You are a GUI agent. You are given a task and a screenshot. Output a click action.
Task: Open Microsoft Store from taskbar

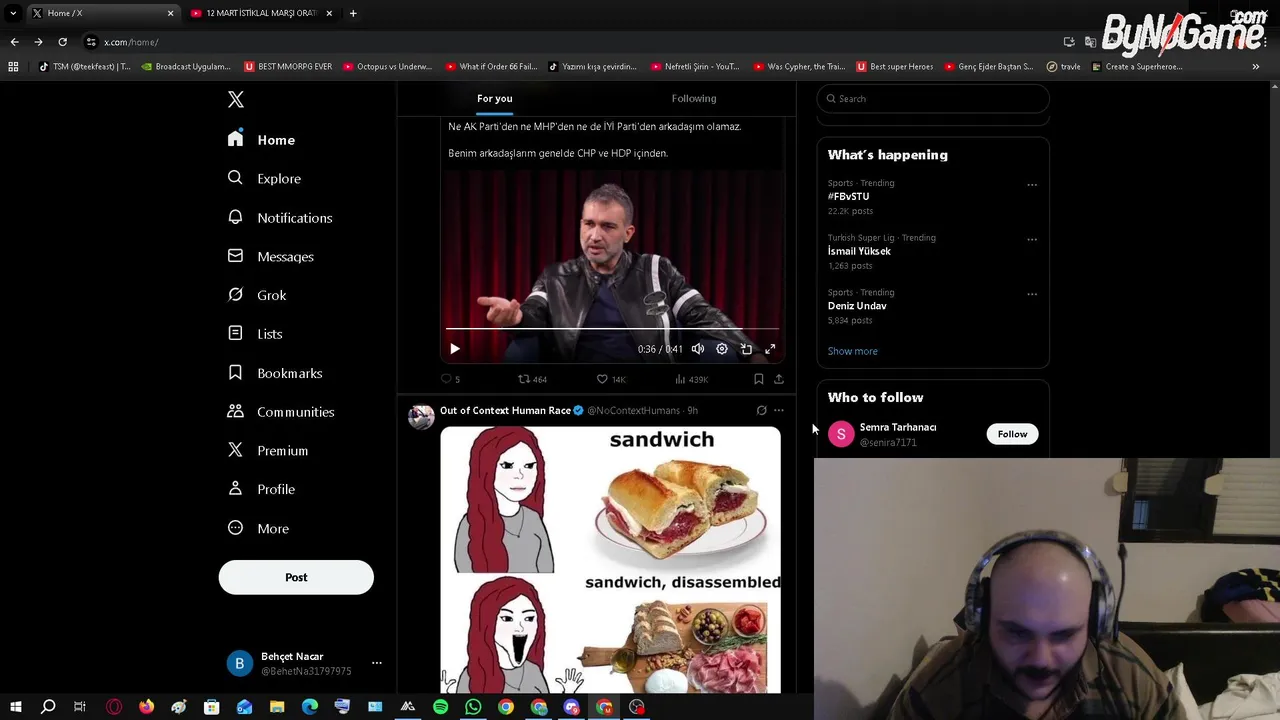point(212,707)
